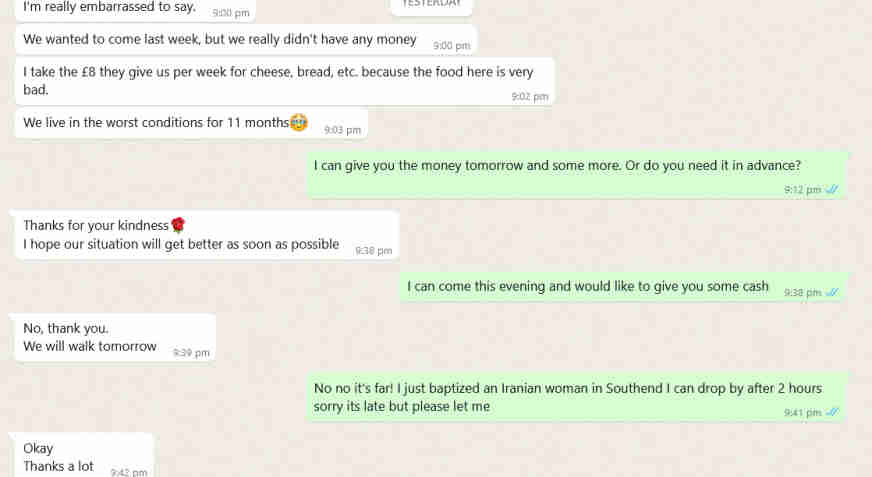The width and height of the screenshot is (872, 477).
Task: Select the 'Okay Thanks a lot' message
Action: coord(82,456)
